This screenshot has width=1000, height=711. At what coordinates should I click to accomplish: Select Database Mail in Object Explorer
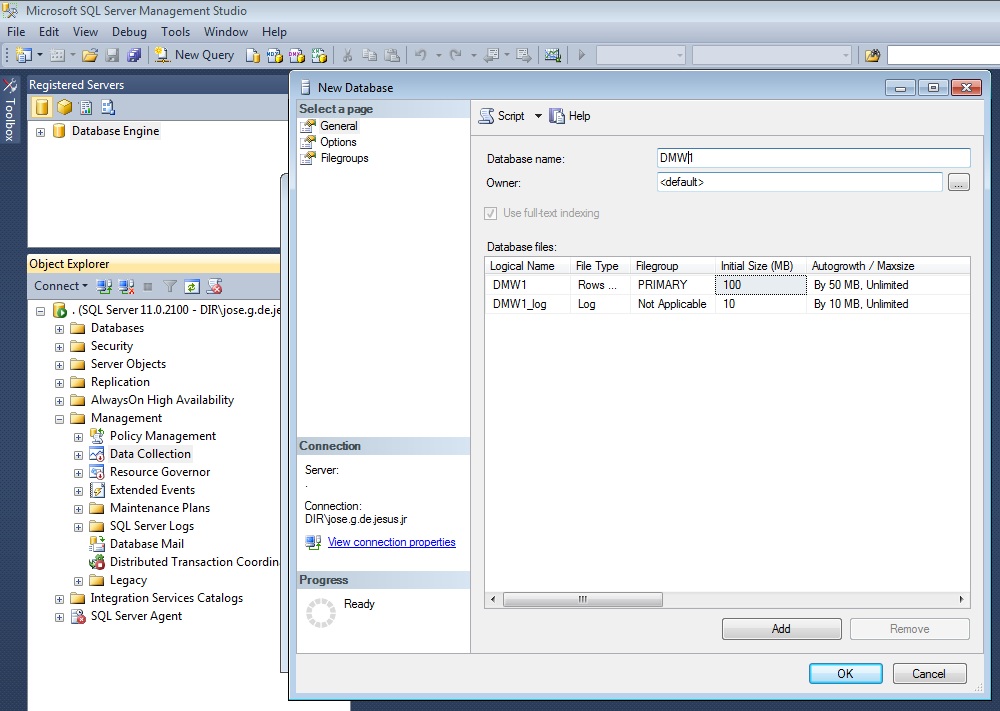coord(147,544)
